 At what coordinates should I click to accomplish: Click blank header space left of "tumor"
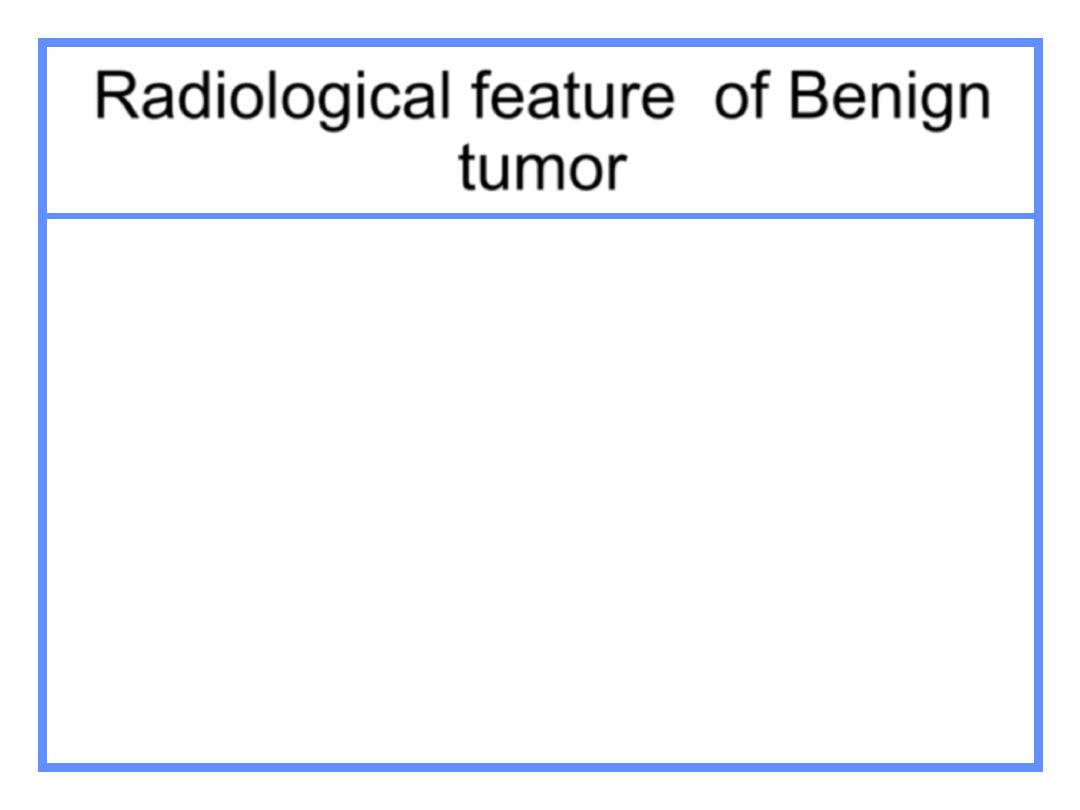(252, 169)
